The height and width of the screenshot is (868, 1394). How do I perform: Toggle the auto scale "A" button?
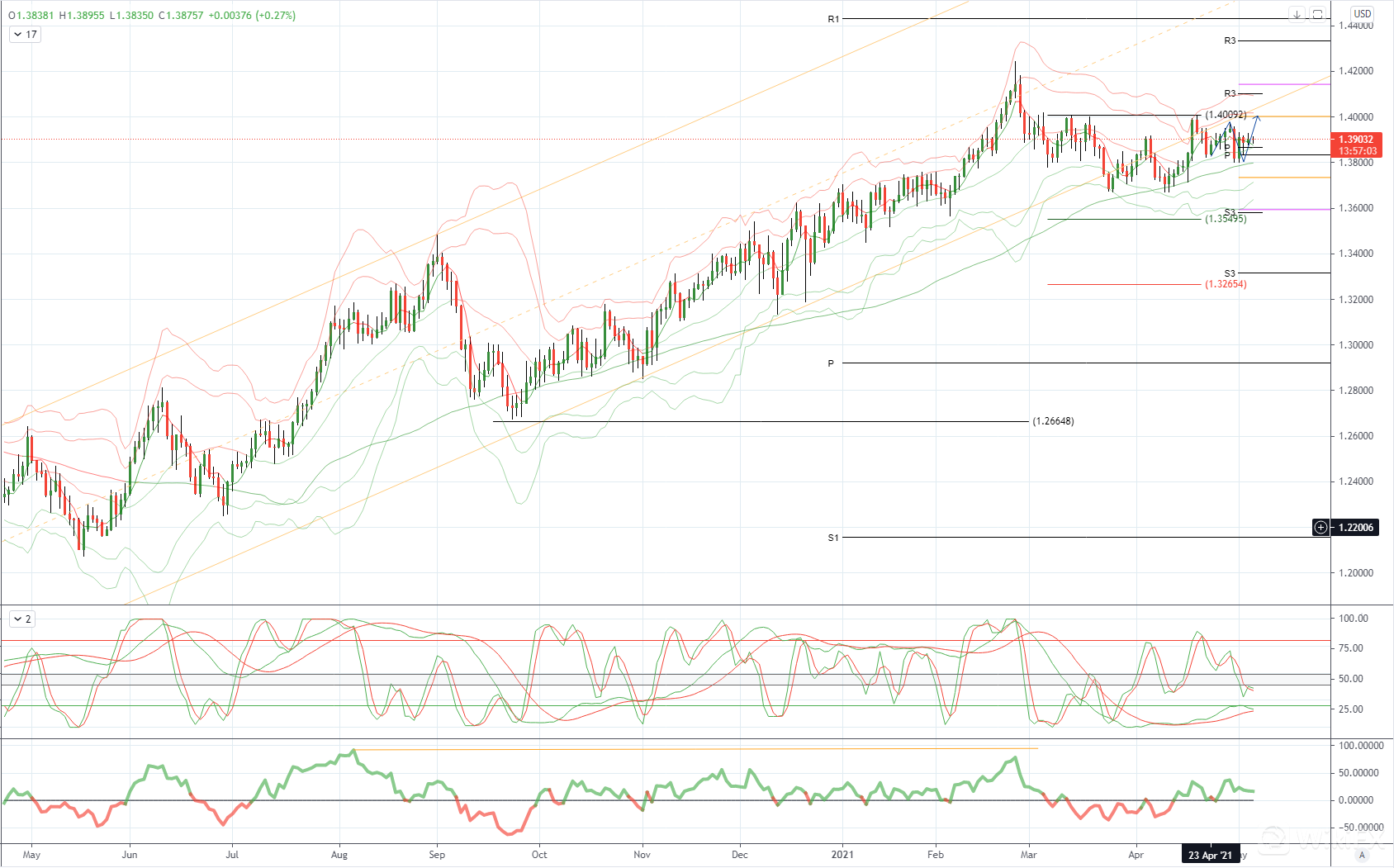(x=1362, y=855)
